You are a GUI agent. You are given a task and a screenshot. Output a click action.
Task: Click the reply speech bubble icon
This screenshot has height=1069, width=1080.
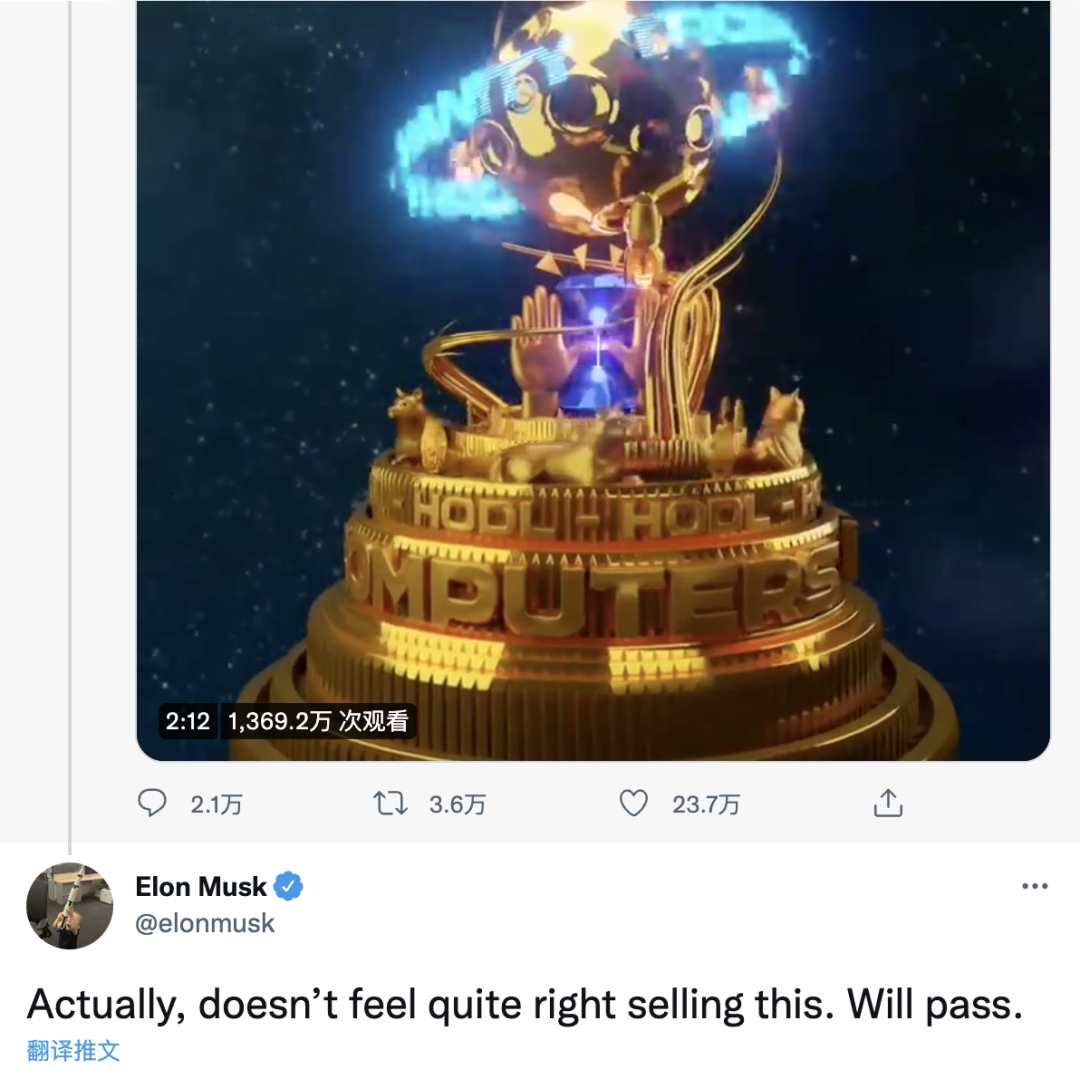point(152,803)
